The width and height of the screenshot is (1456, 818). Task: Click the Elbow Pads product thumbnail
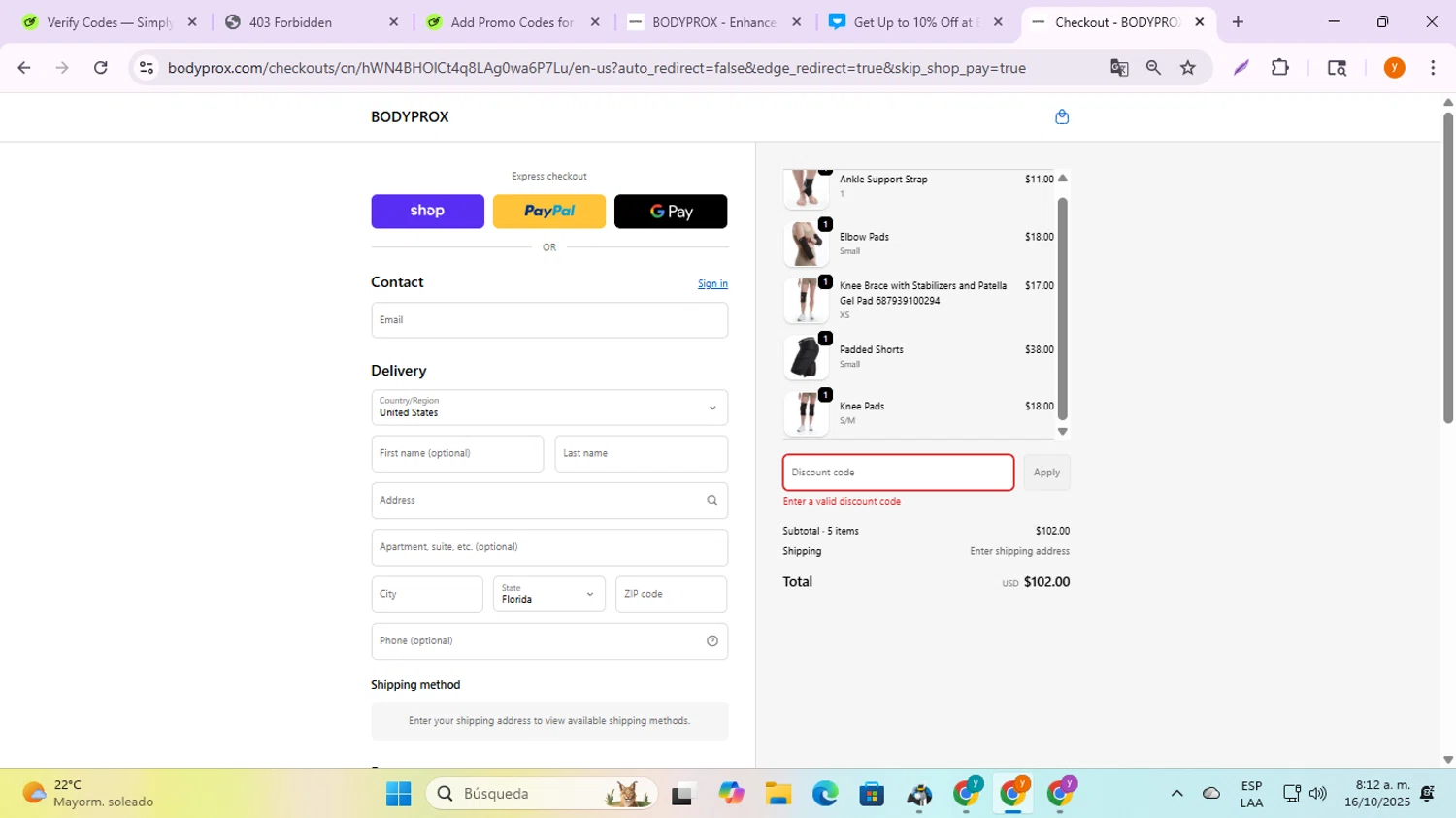[x=806, y=244]
